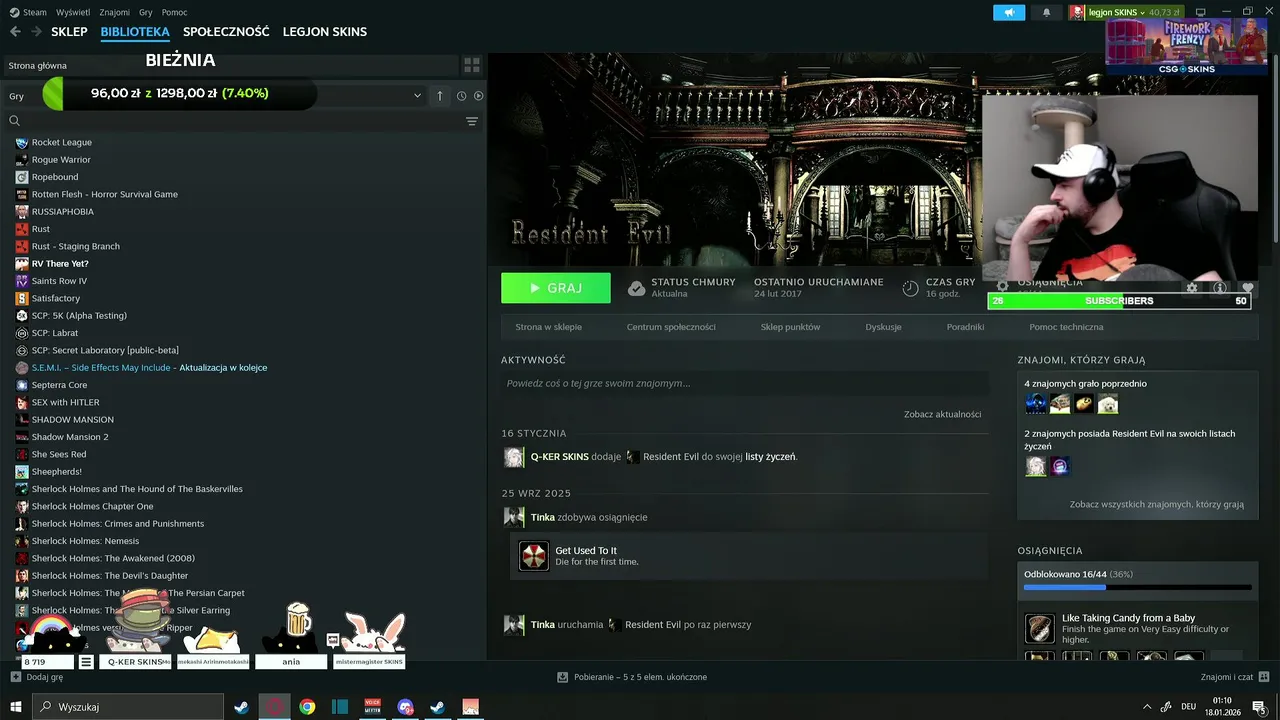The height and width of the screenshot is (720, 1280).
Task: Click the achievements progress bar
Action: 1138,588
